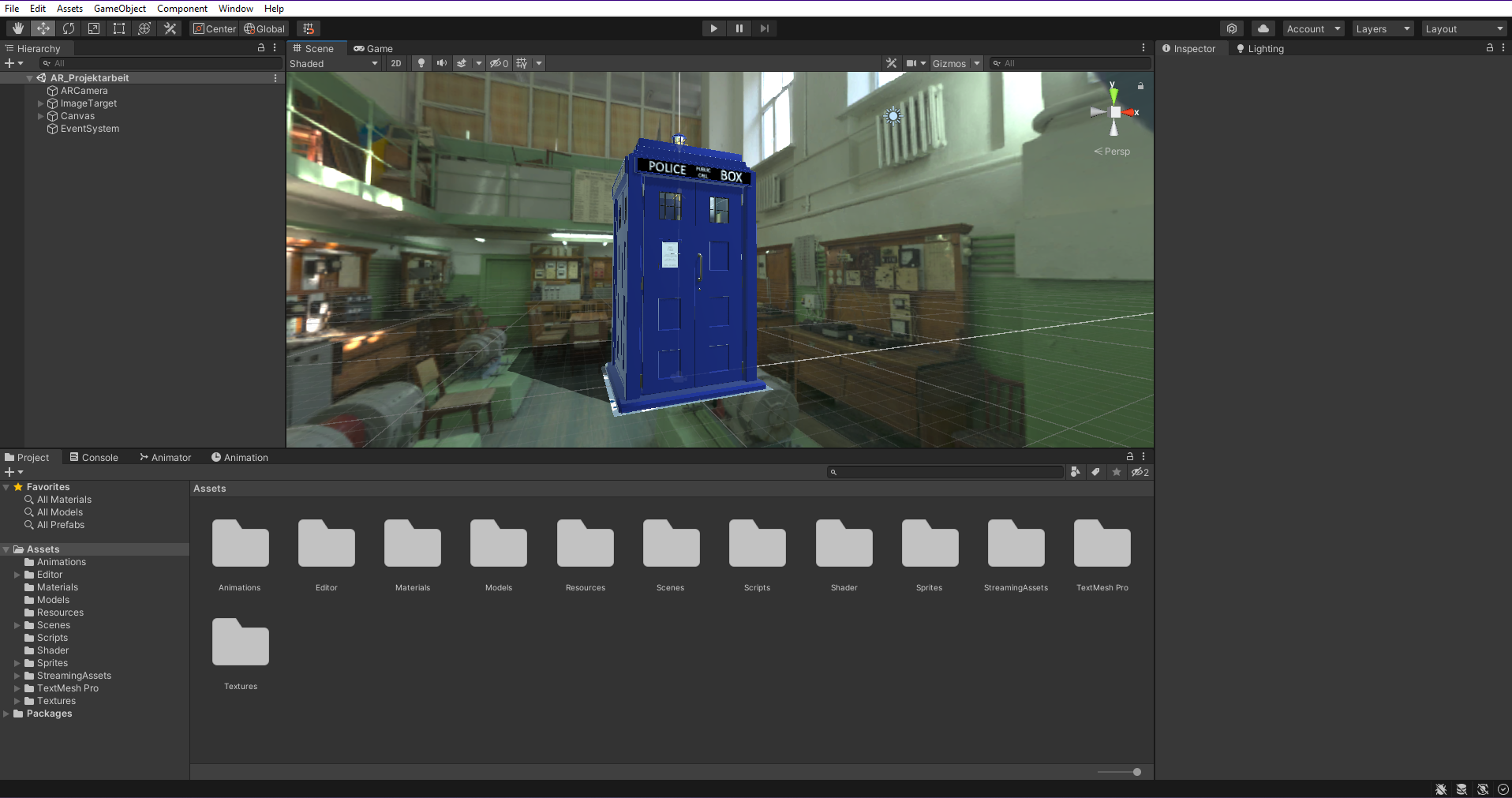Click the Step frame button

pyautogui.click(x=764, y=28)
